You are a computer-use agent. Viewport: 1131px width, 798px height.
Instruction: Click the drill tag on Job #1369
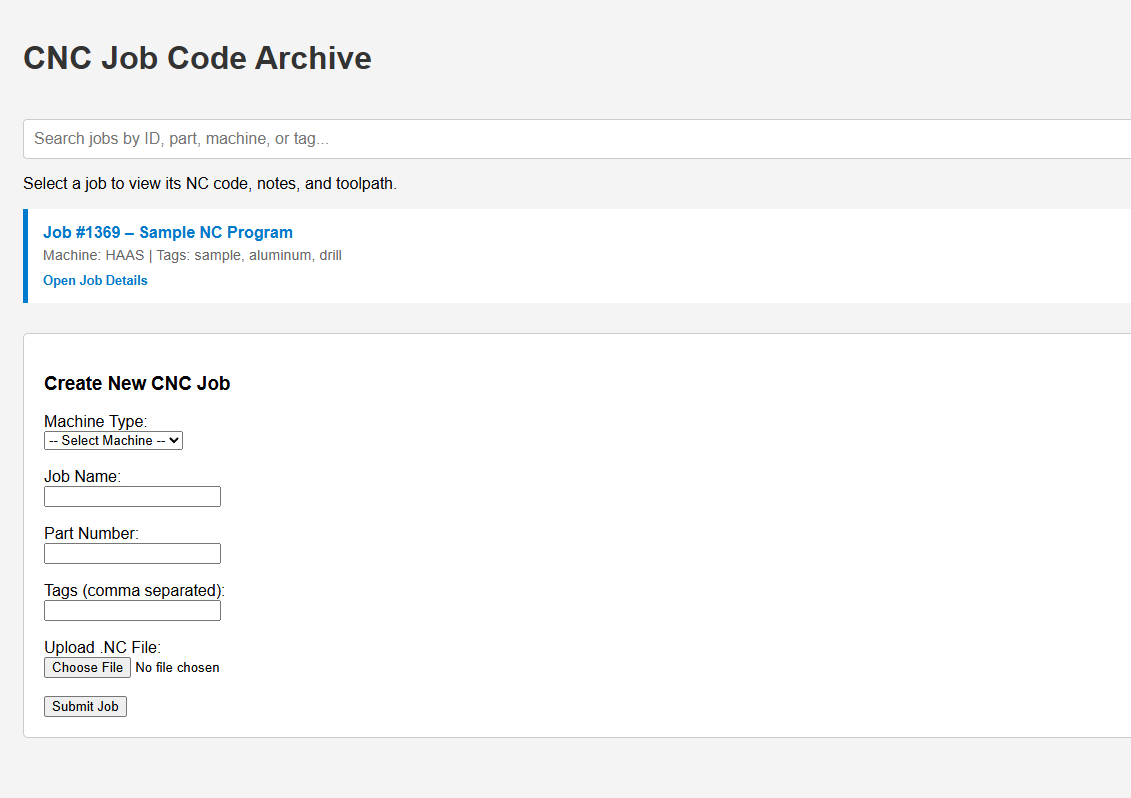point(330,255)
